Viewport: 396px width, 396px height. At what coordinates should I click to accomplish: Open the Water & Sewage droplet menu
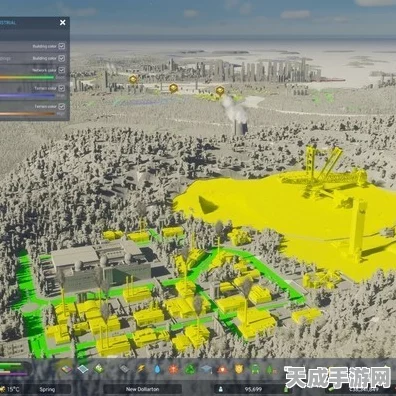[157, 369]
